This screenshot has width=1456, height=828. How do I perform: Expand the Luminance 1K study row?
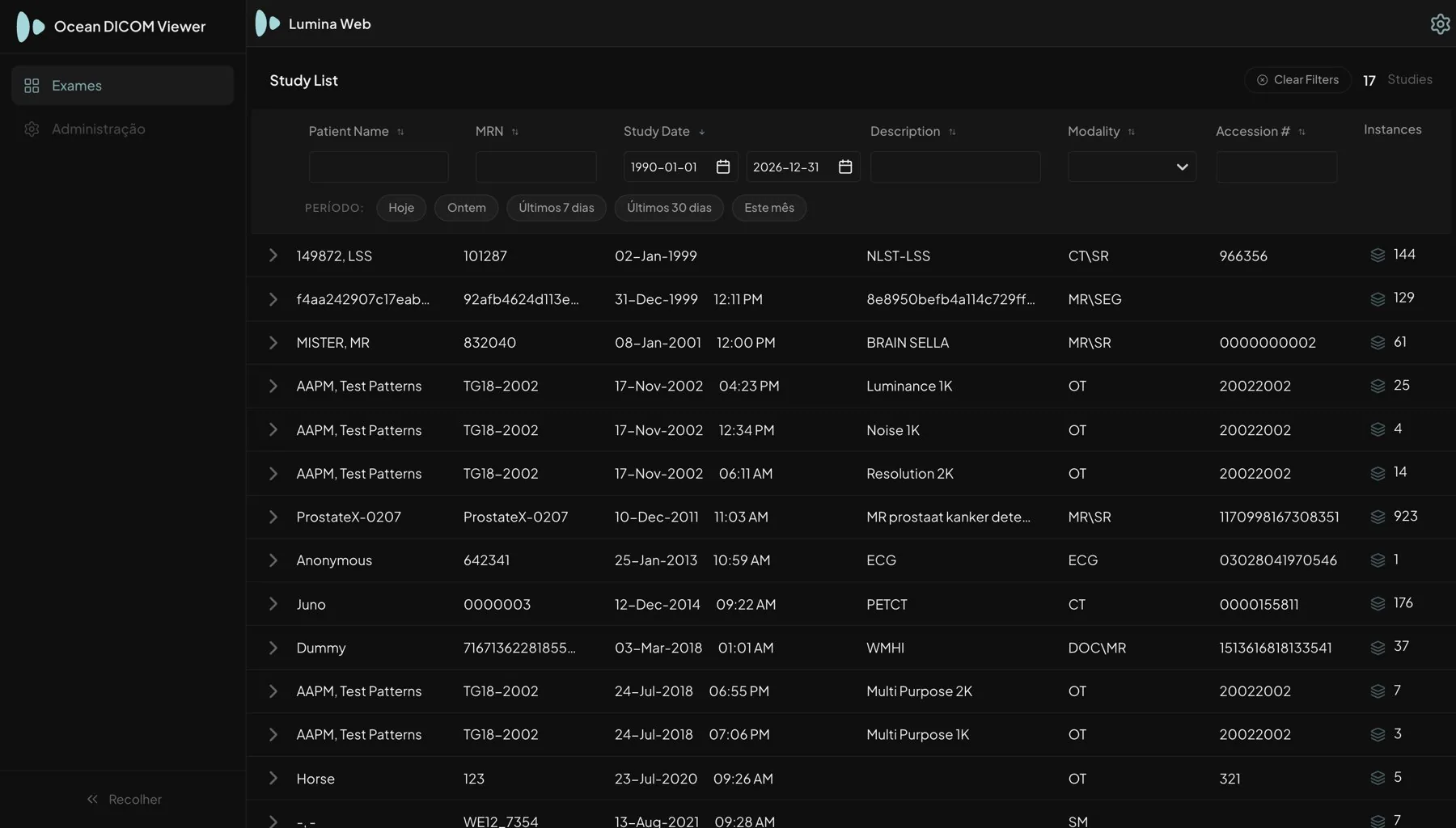(273, 387)
